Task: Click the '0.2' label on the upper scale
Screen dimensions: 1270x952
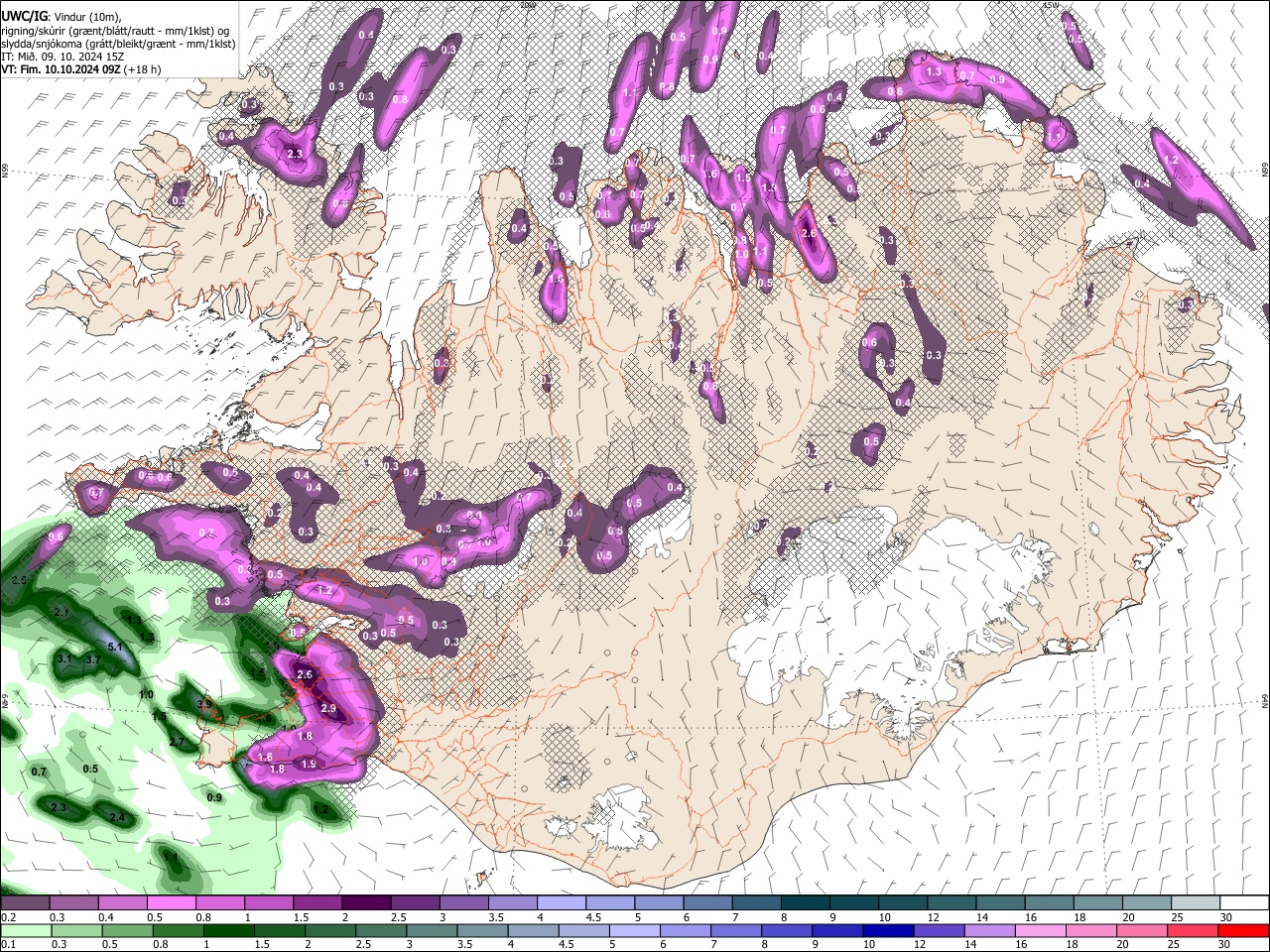Action: pos(8,917)
